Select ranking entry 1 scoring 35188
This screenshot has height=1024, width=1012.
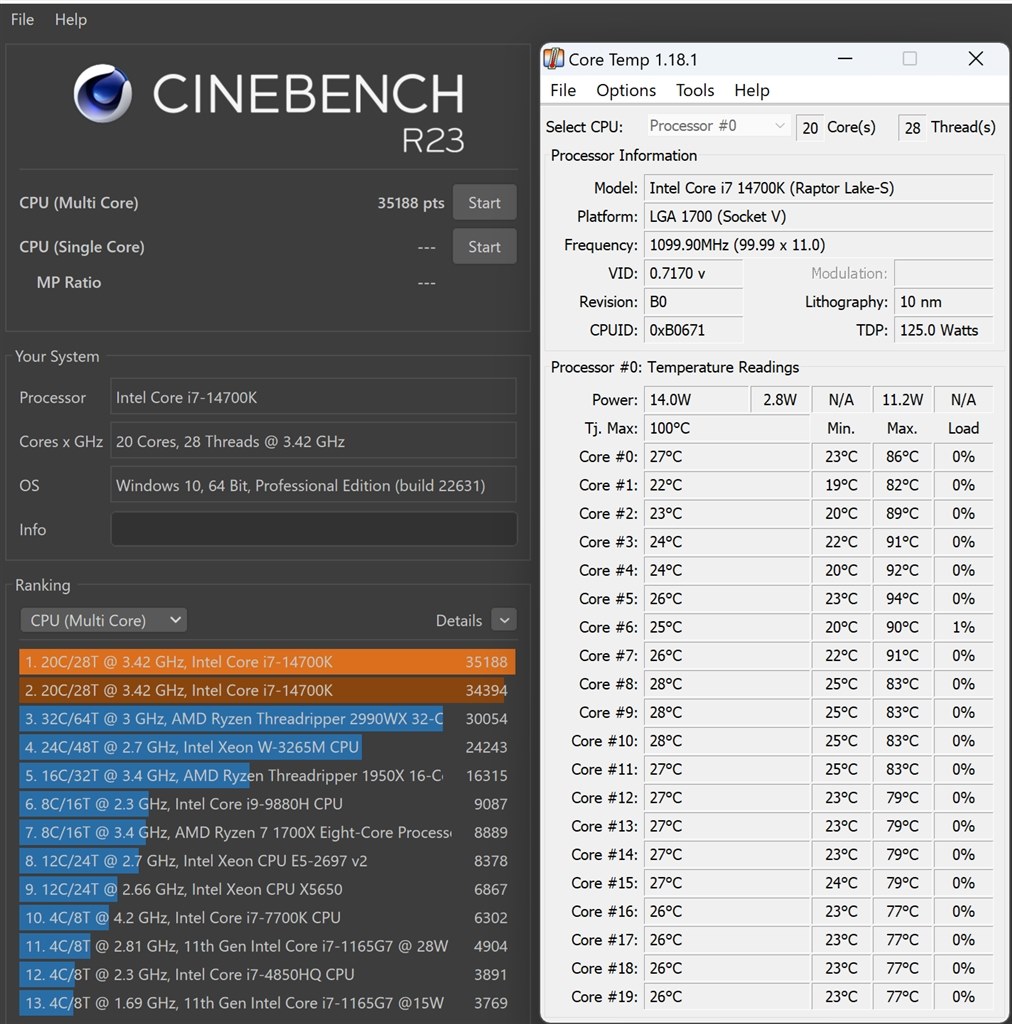point(267,662)
